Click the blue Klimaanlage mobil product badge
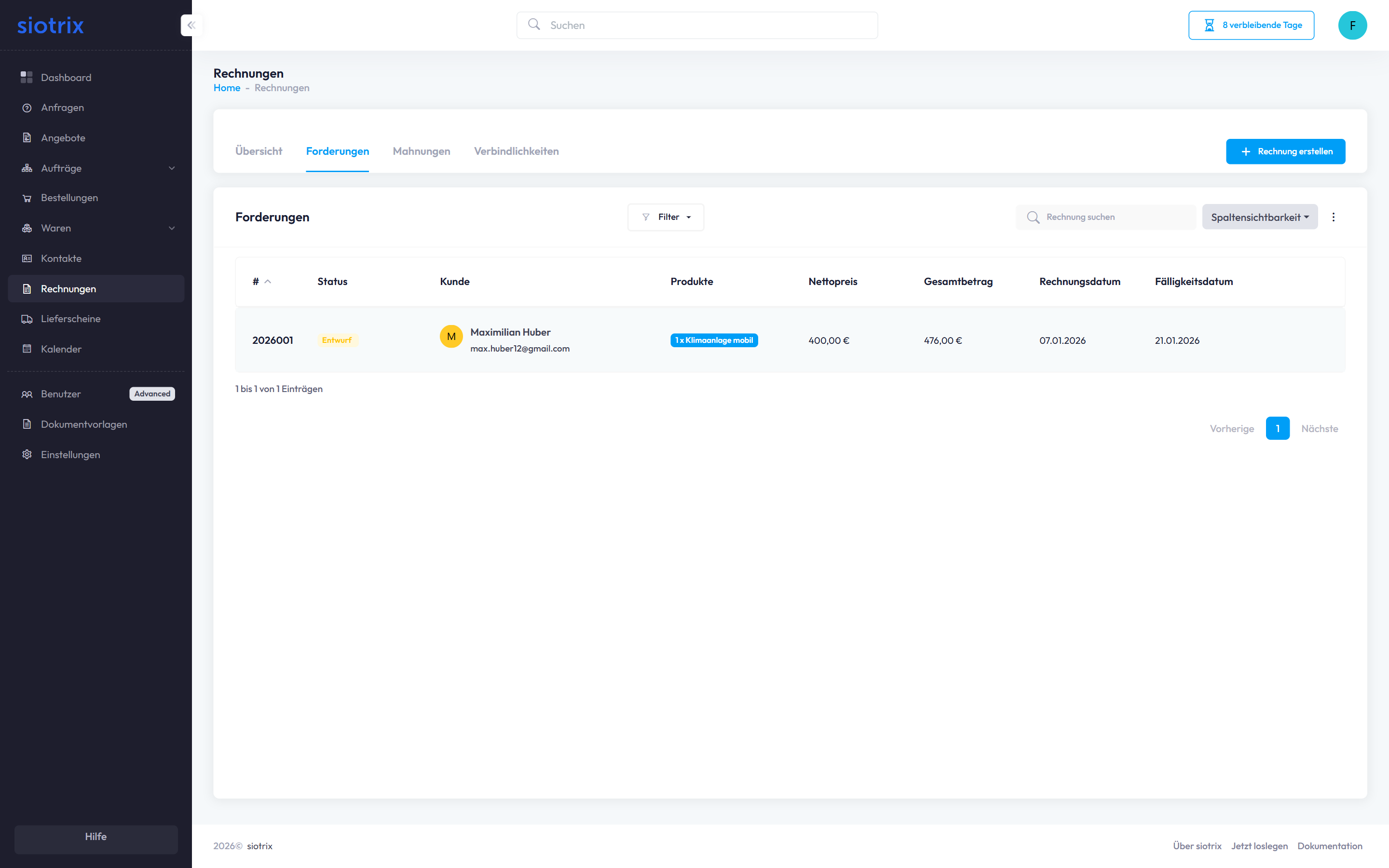This screenshot has width=1389, height=868. click(x=713, y=340)
